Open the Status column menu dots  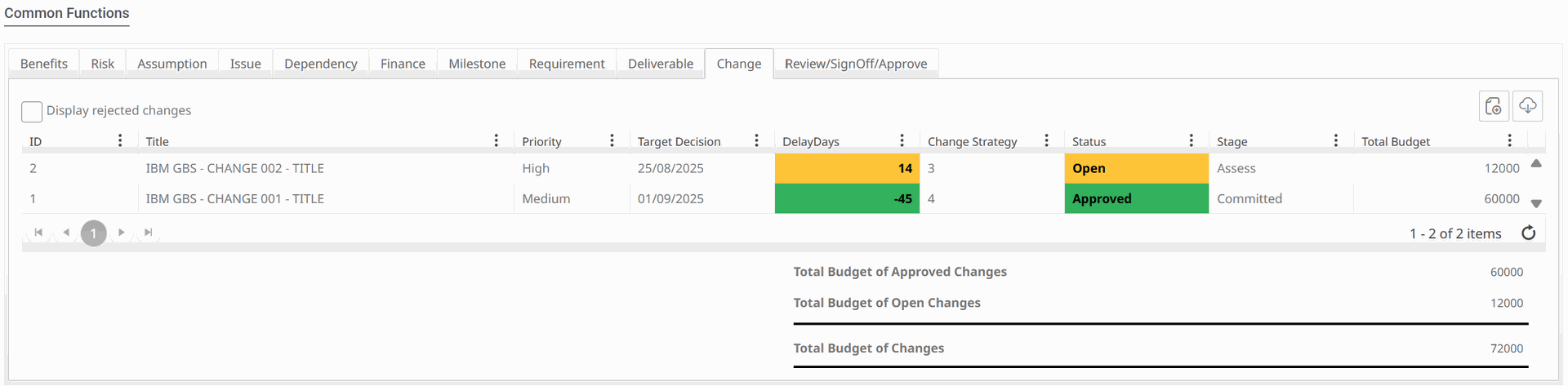click(1191, 141)
